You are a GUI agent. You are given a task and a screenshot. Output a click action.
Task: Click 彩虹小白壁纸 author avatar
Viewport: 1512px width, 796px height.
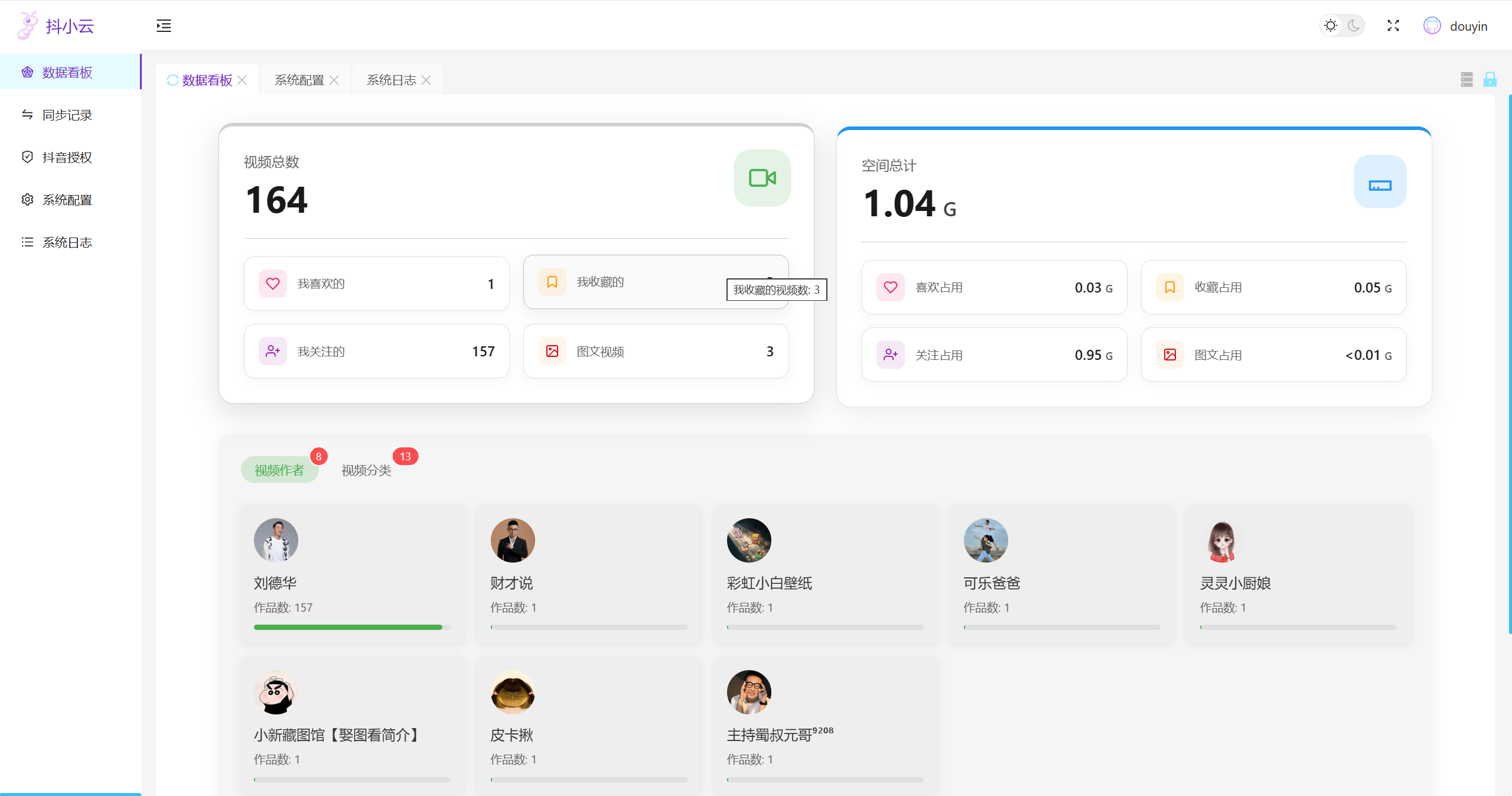(749, 540)
